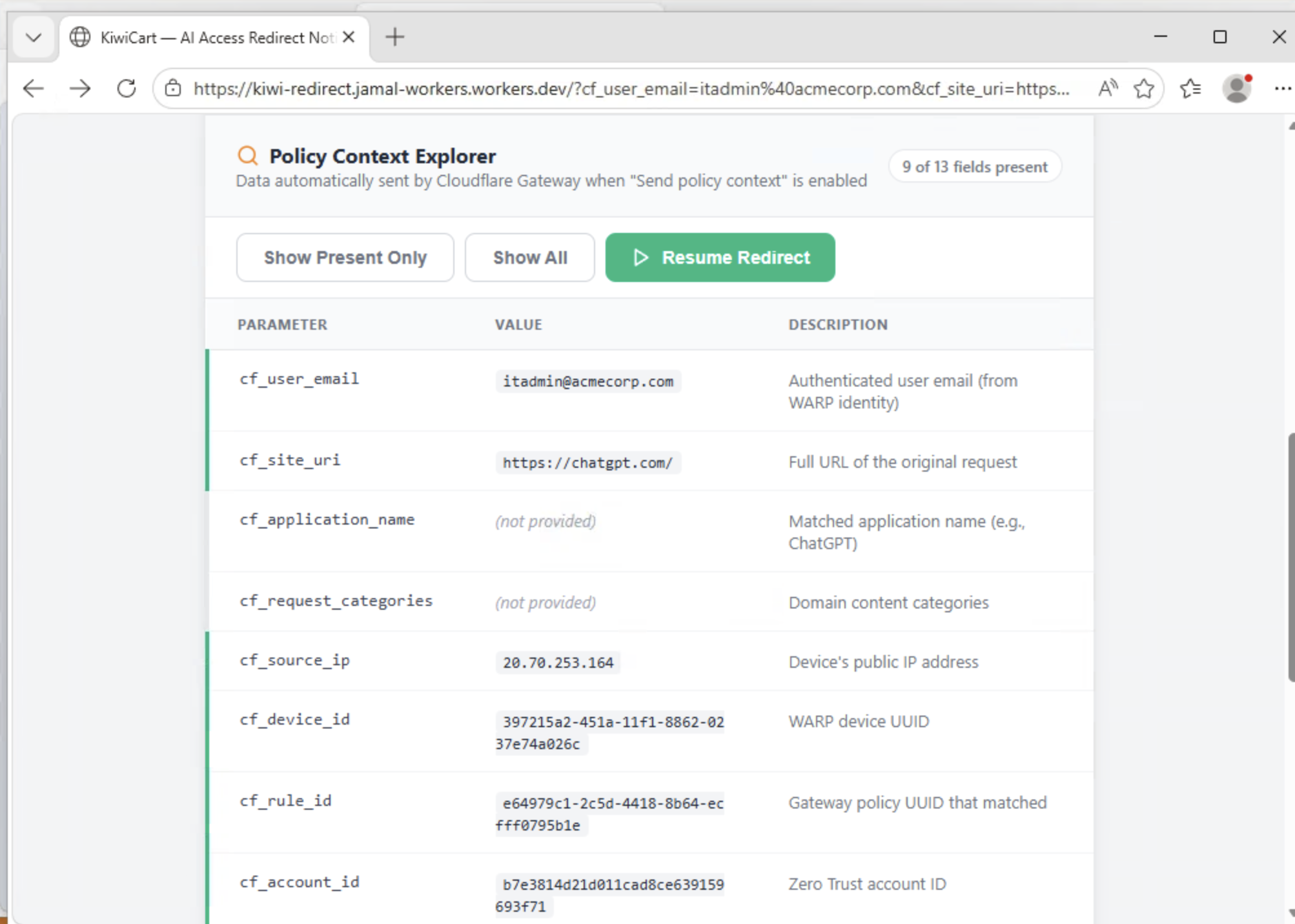This screenshot has height=924, width=1295.
Task: Select the b7e3814d21d011 account ID value
Action: coord(609,896)
